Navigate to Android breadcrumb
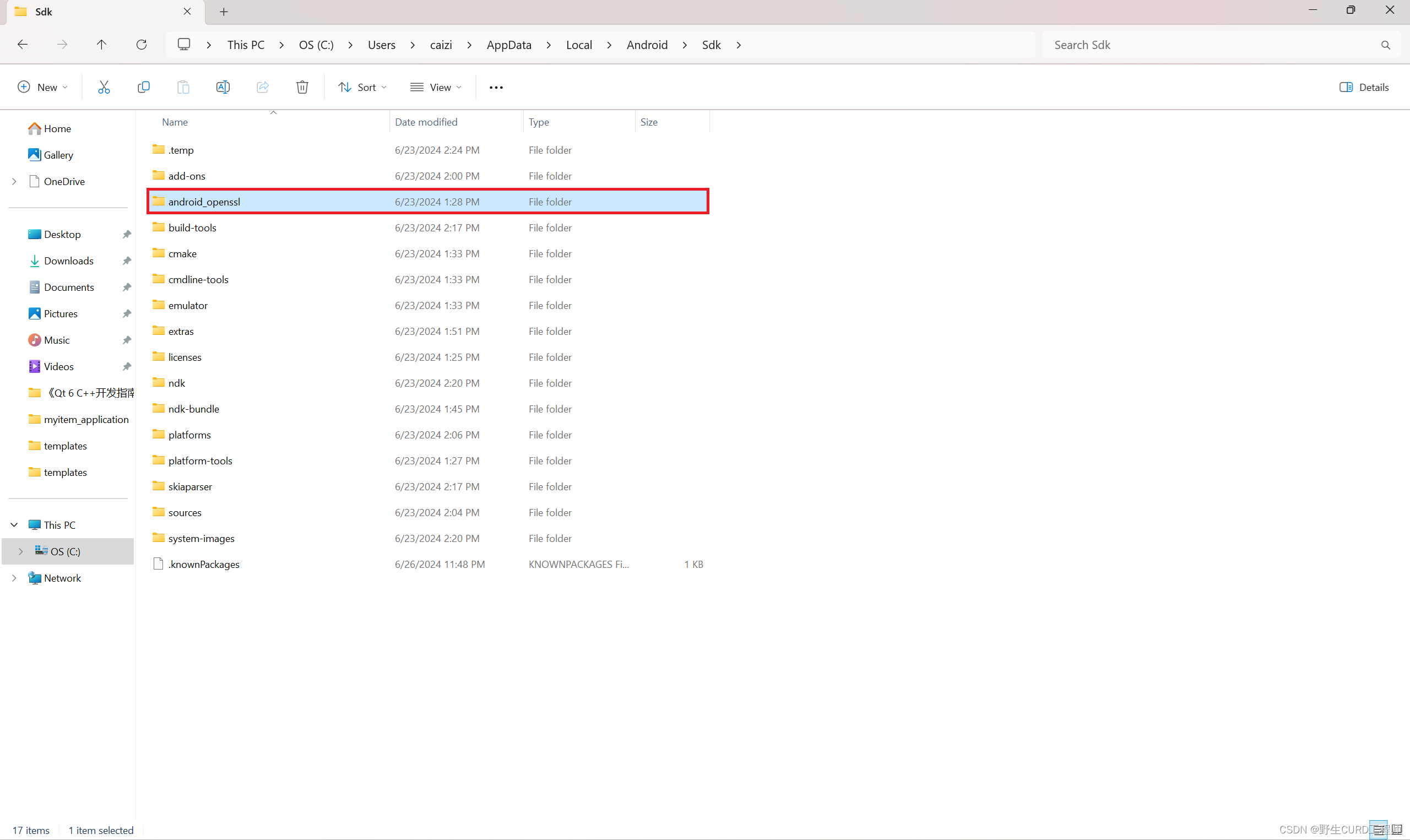 coord(647,45)
